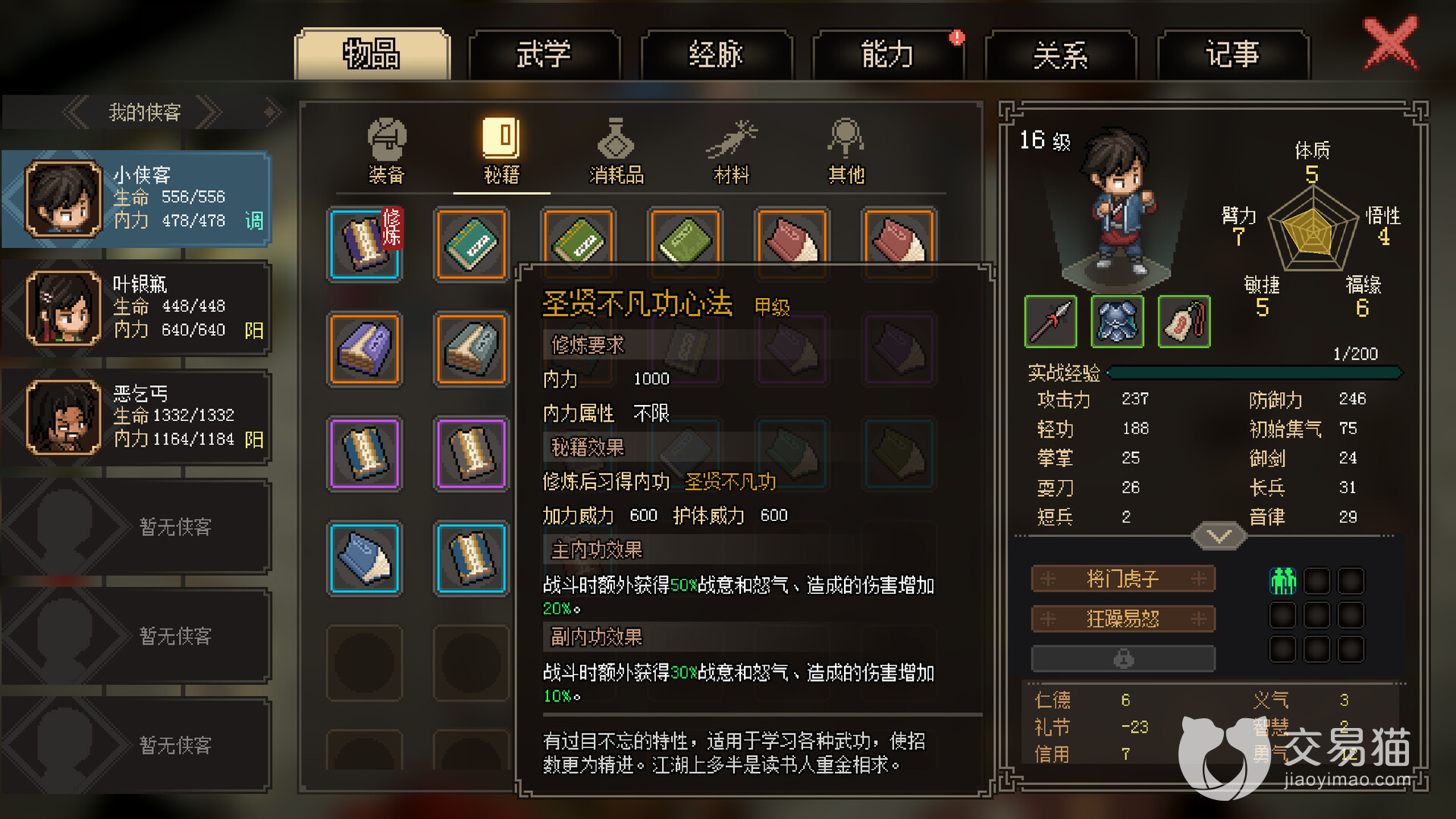
Task: Select the 其他 category icon
Action: [846, 152]
